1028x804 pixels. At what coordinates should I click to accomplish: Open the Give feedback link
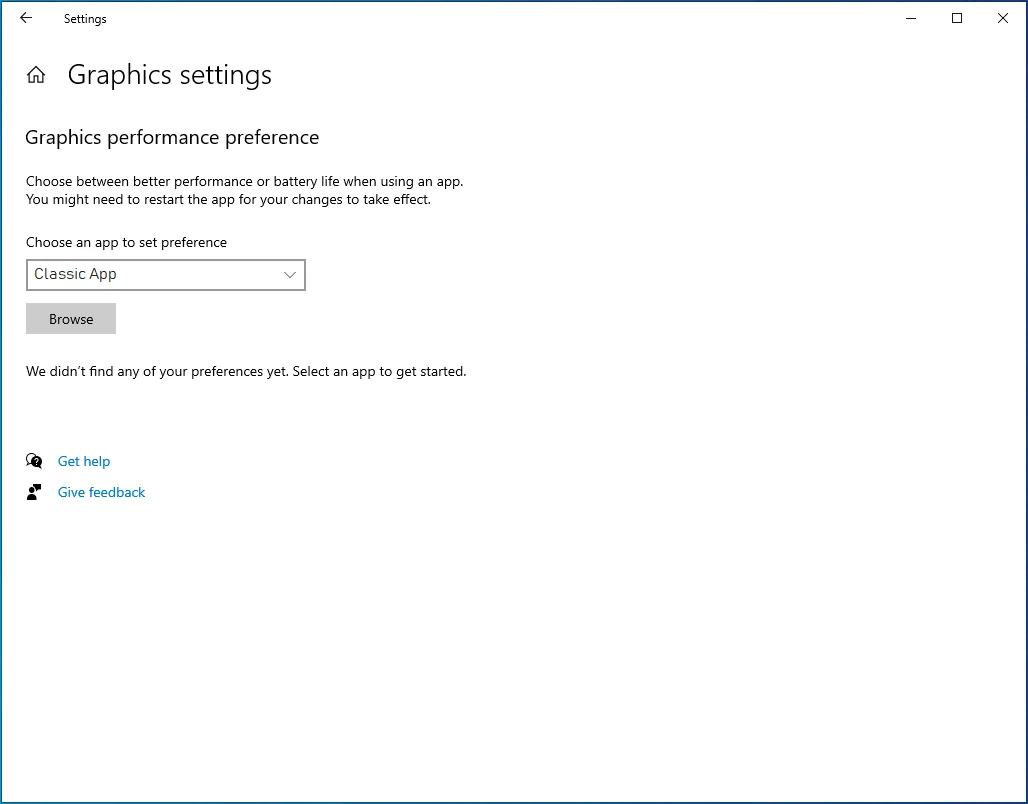pos(102,492)
